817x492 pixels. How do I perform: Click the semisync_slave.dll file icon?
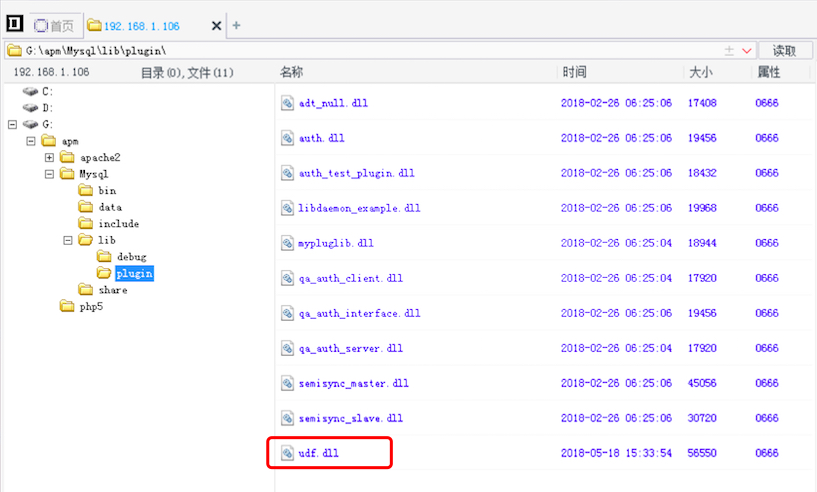[287, 418]
